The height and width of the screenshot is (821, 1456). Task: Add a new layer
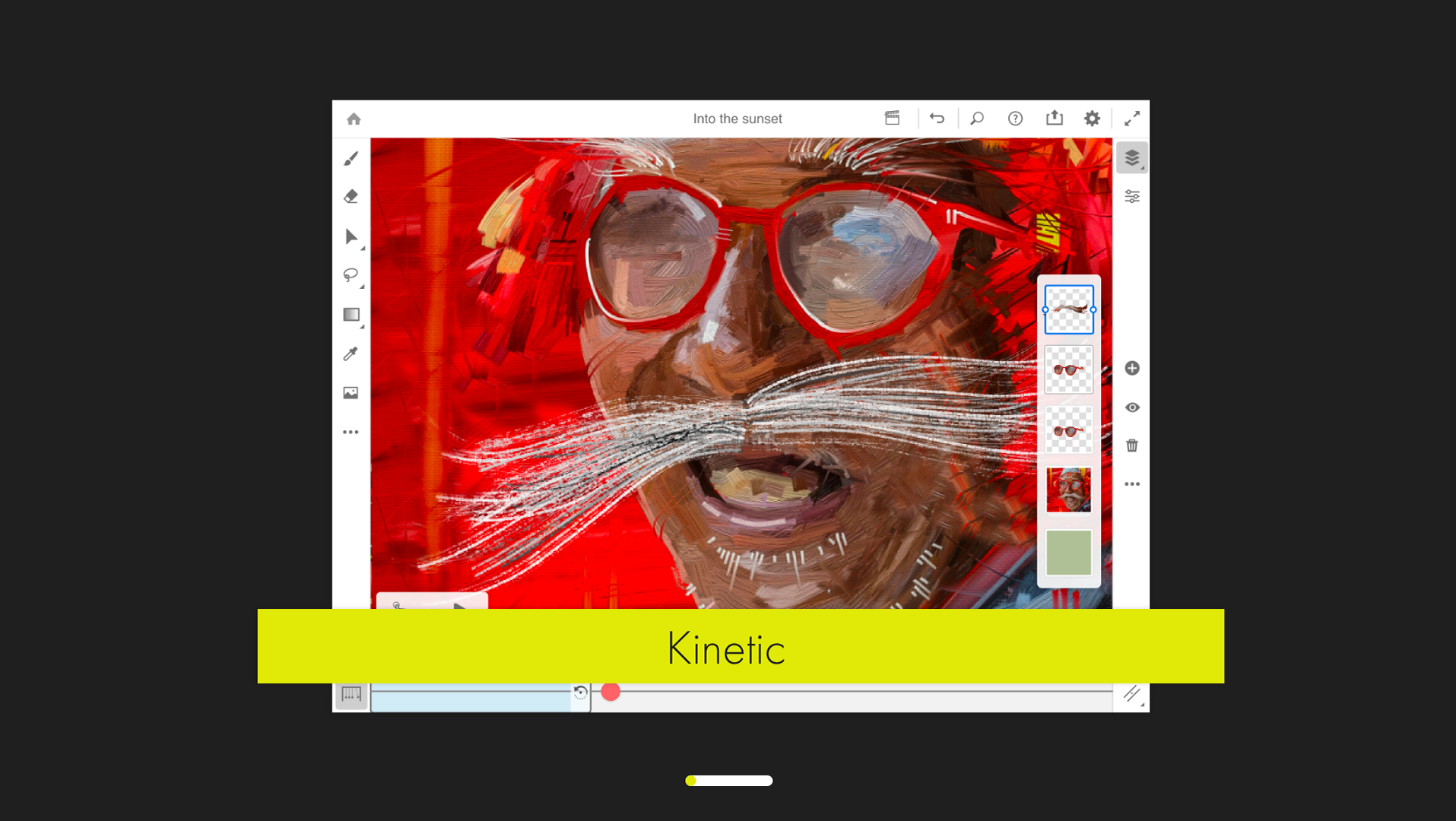(1132, 368)
